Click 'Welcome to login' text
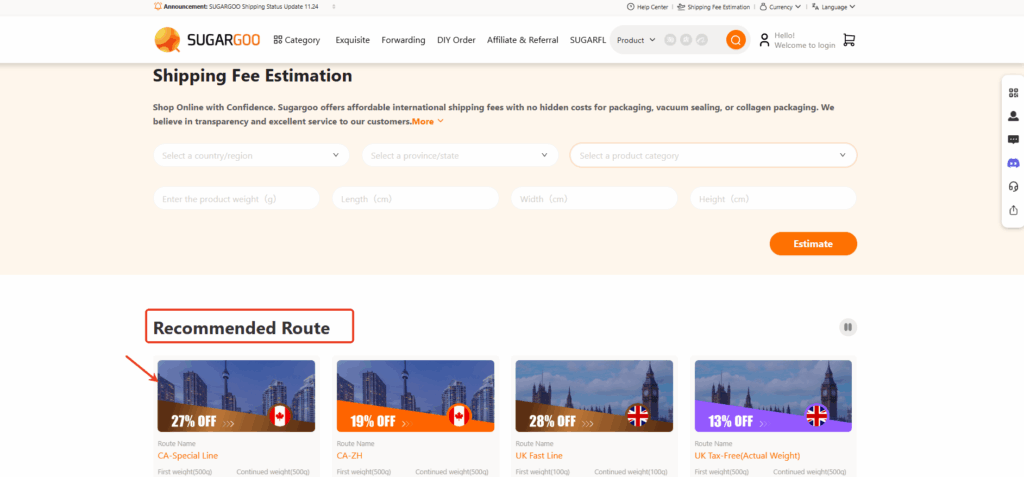This screenshot has height=477, width=1024. 805,45
